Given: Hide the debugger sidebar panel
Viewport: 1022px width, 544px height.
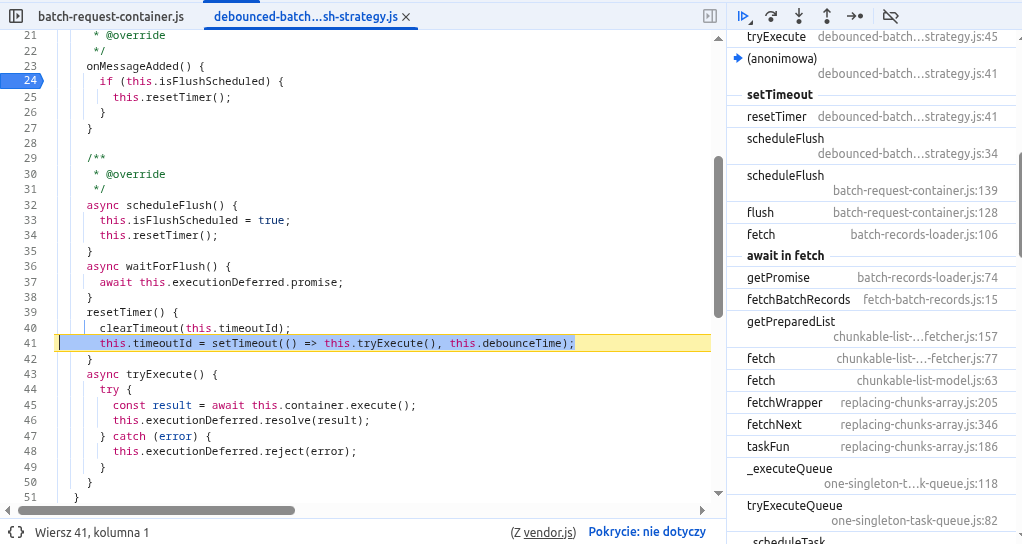Looking at the screenshot, I should 709,17.
